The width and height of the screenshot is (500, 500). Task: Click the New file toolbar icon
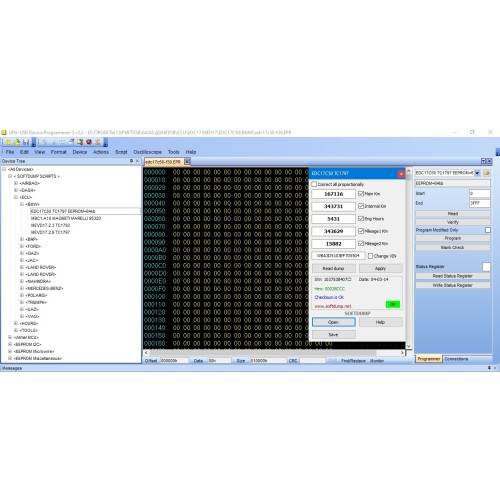pyautogui.click(x=8, y=142)
